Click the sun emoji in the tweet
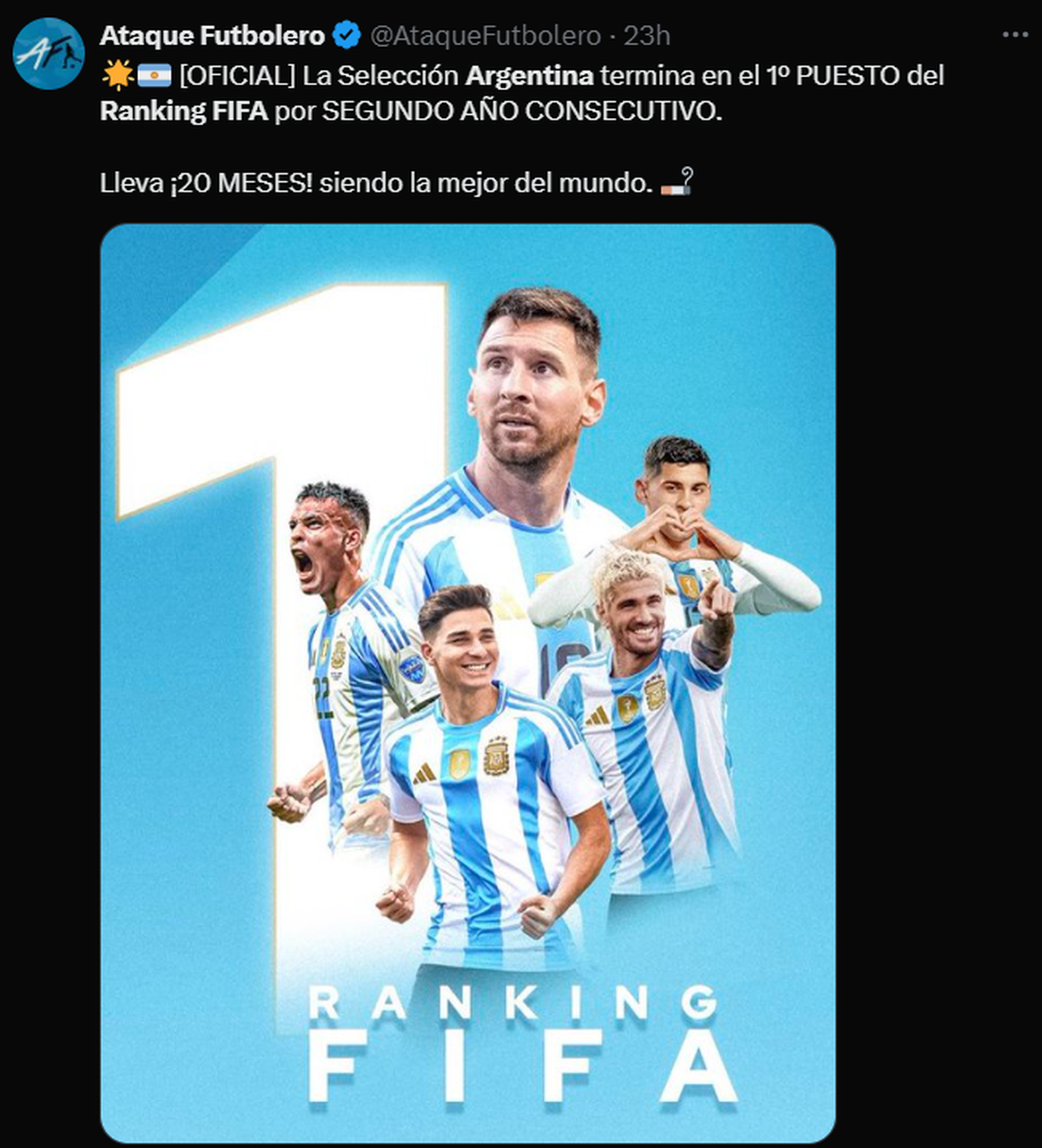Image resolution: width=1042 pixels, height=1148 pixels. coord(117,76)
